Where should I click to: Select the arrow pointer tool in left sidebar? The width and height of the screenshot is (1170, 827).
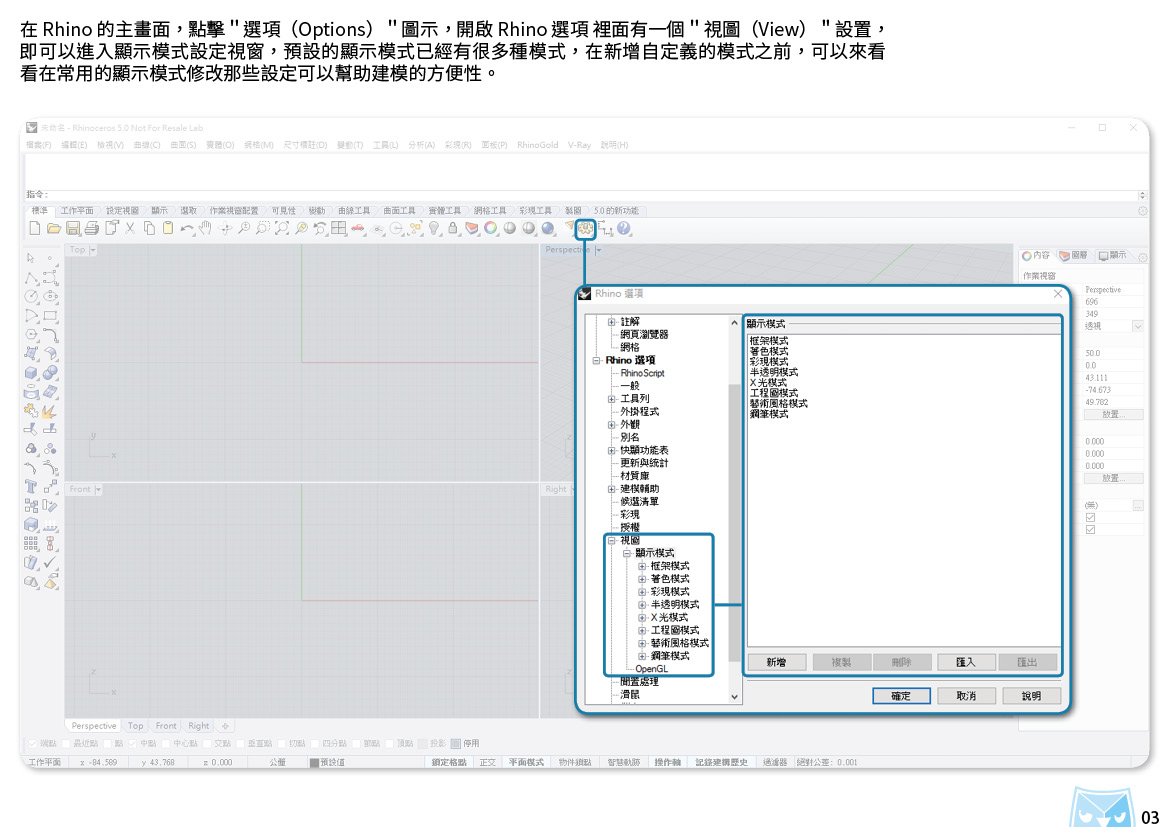[31, 258]
